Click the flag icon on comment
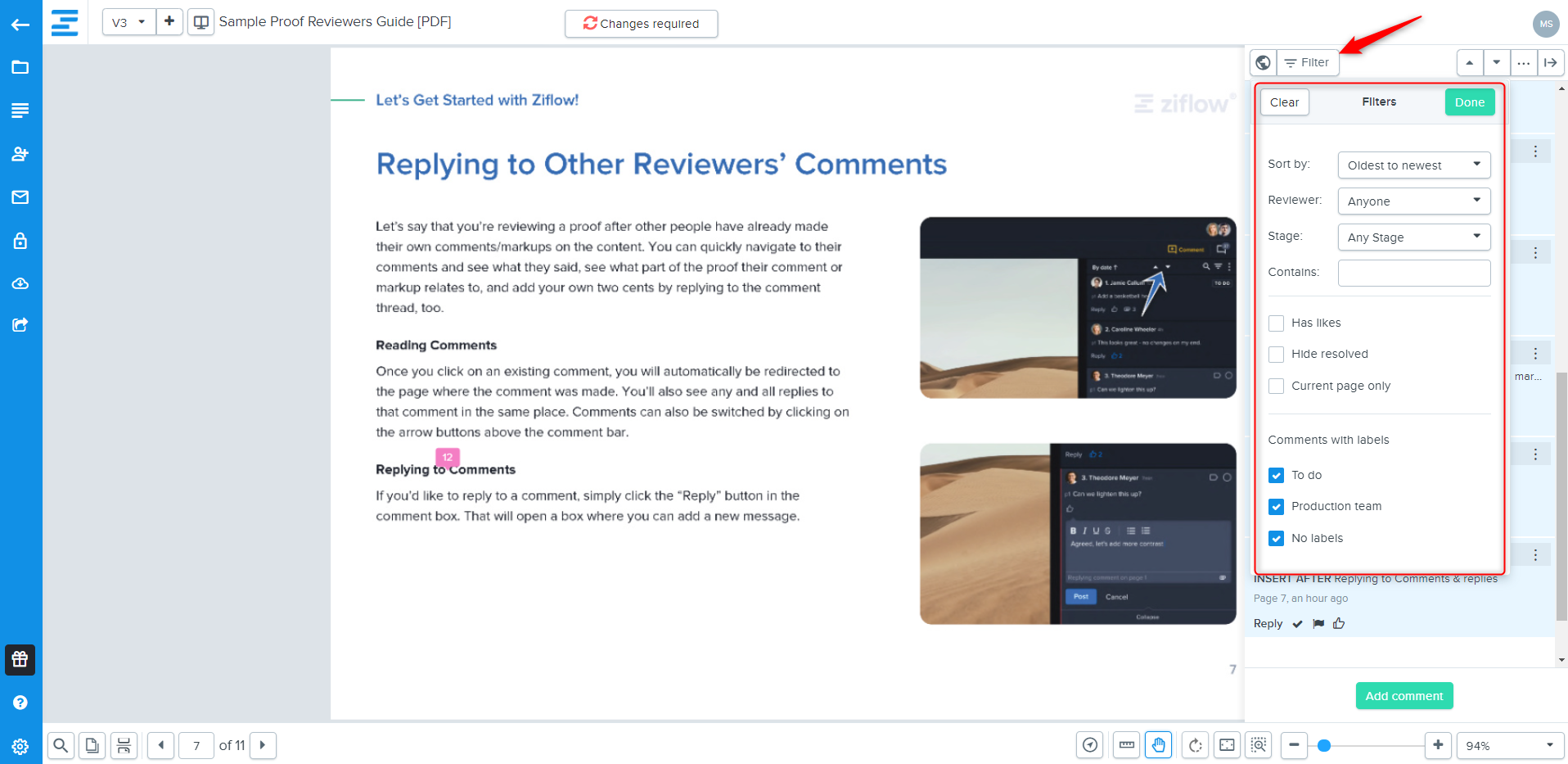Viewport: 1568px width, 764px height. click(1318, 624)
